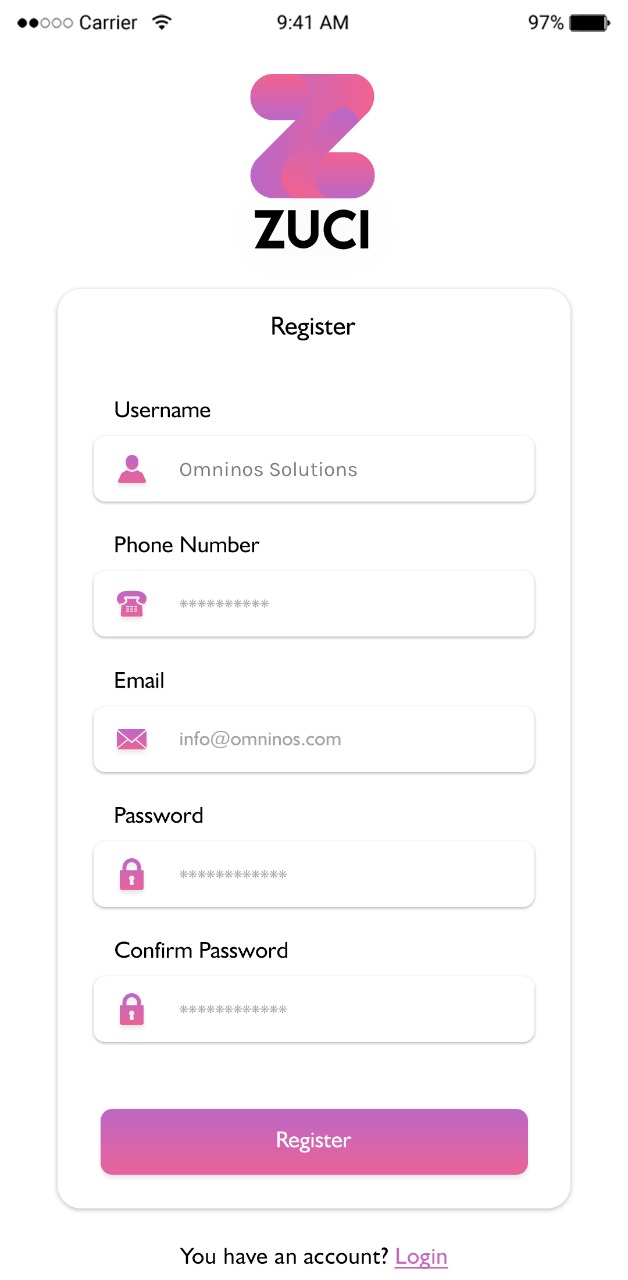Image resolution: width=628 pixels, height=1280 pixels.
Task: Tap the Carrier signal indicator
Action: coord(78,22)
